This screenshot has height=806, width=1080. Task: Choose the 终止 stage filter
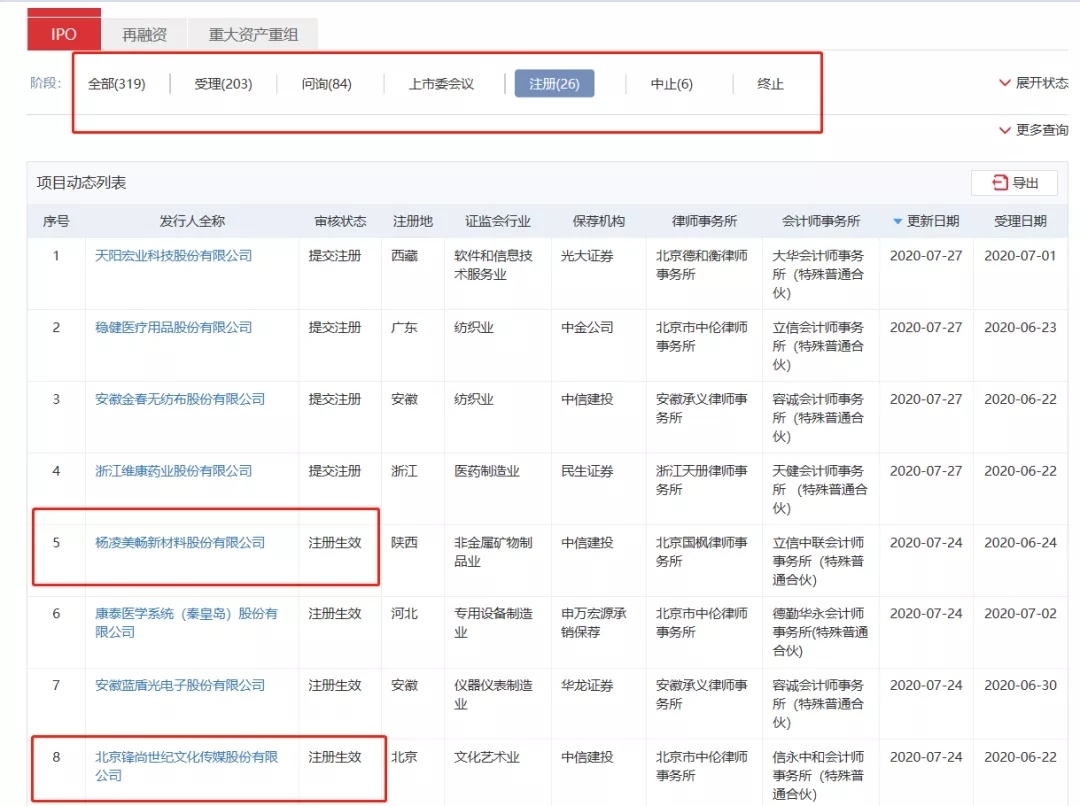pyautogui.click(x=771, y=84)
